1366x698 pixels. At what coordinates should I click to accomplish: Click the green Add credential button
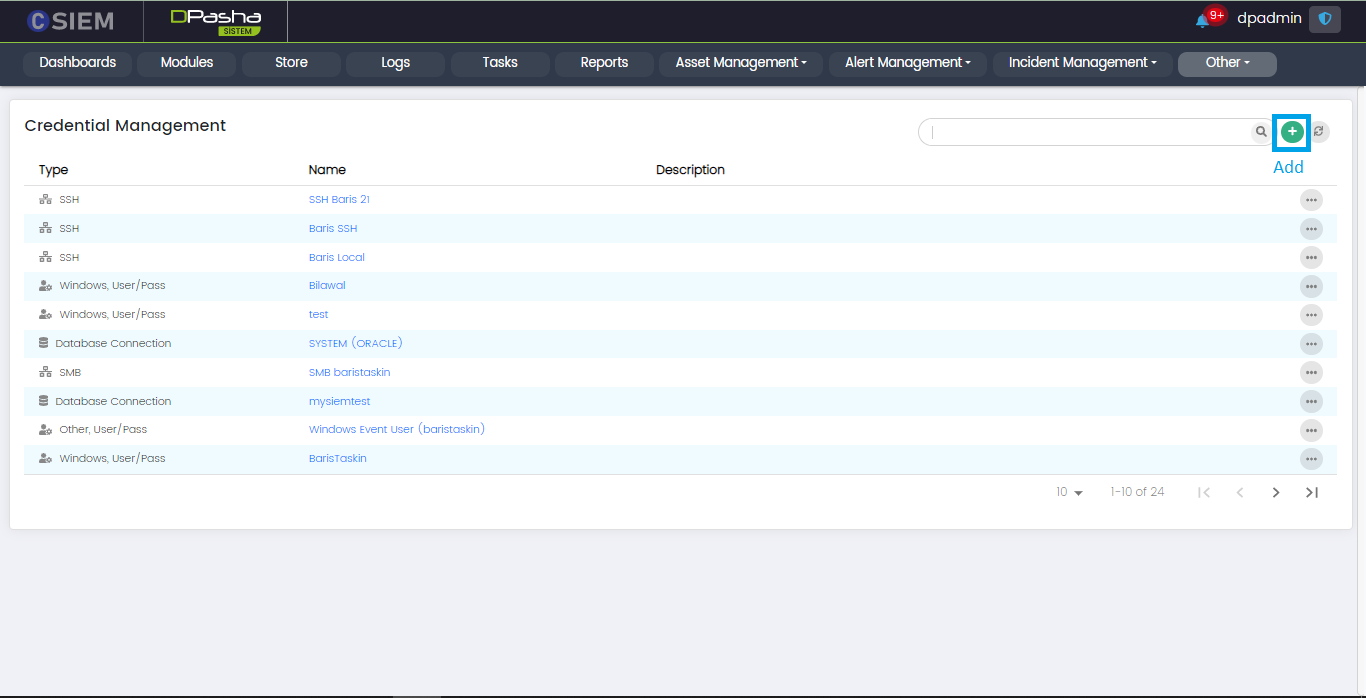click(x=1292, y=132)
